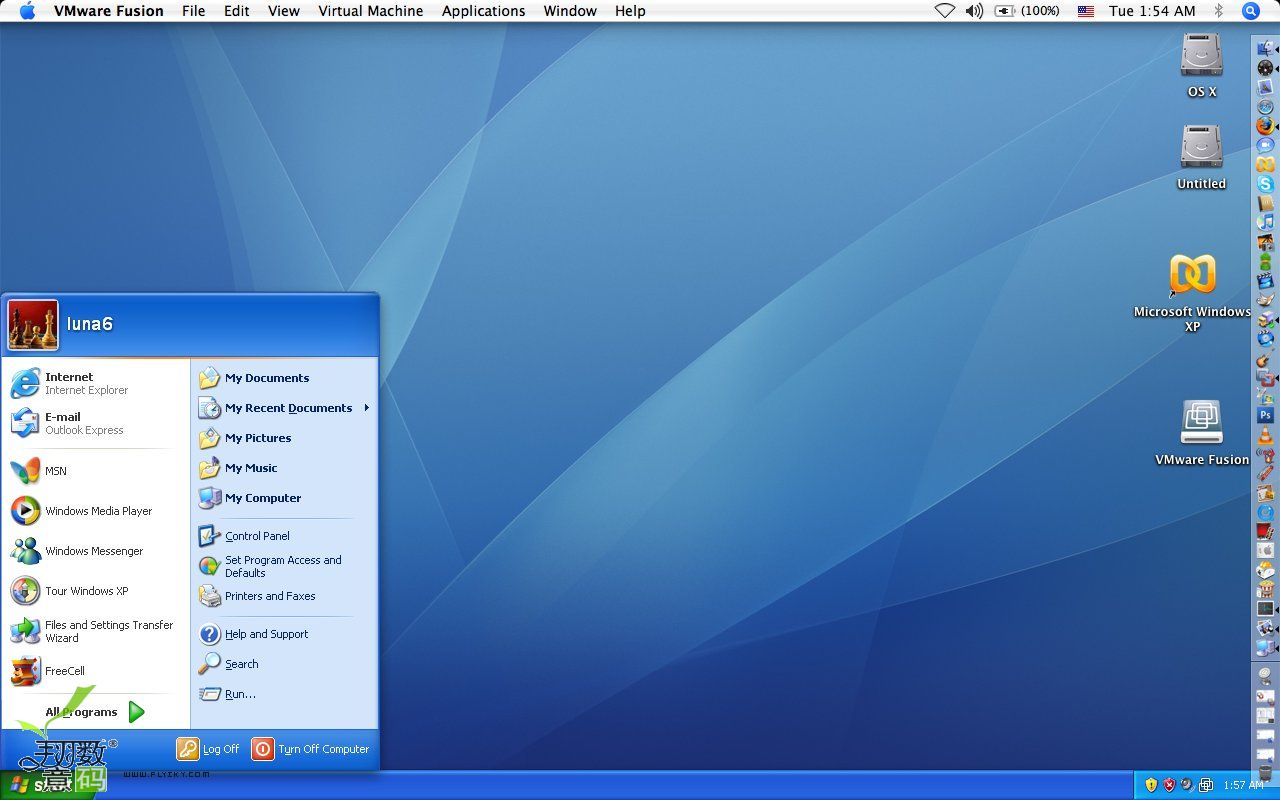Click the Windows taskbar clock 1:57 AM

click(x=1244, y=785)
